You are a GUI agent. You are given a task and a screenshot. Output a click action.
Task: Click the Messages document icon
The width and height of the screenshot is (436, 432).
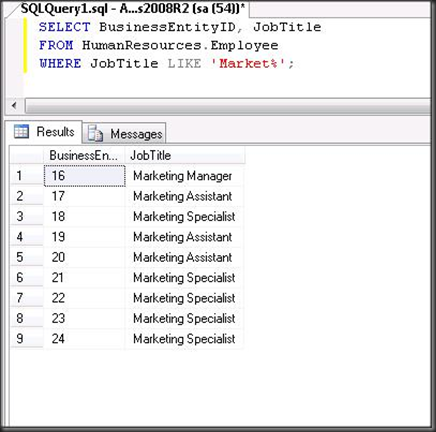(95, 133)
